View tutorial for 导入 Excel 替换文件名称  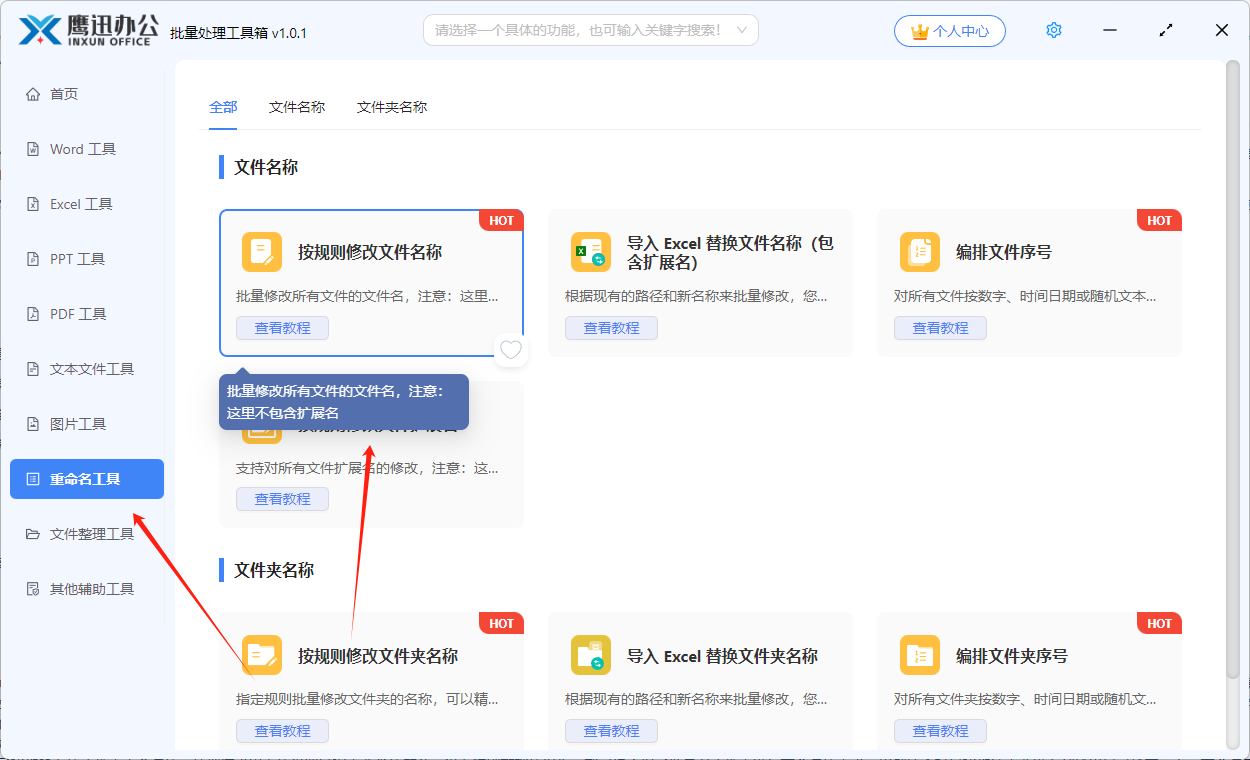pos(611,328)
